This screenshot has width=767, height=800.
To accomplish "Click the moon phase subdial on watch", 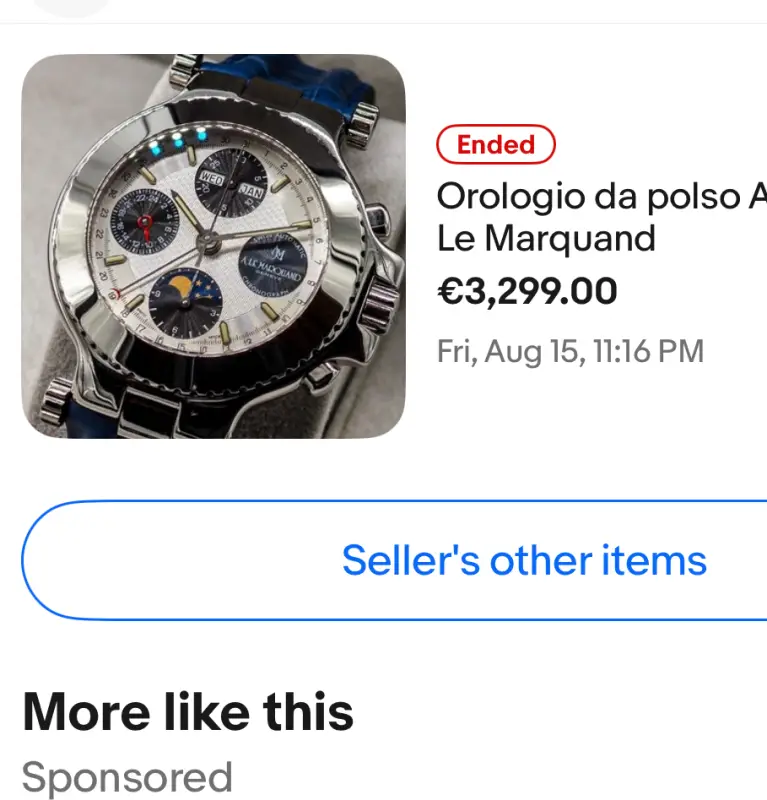I will point(185,302).
